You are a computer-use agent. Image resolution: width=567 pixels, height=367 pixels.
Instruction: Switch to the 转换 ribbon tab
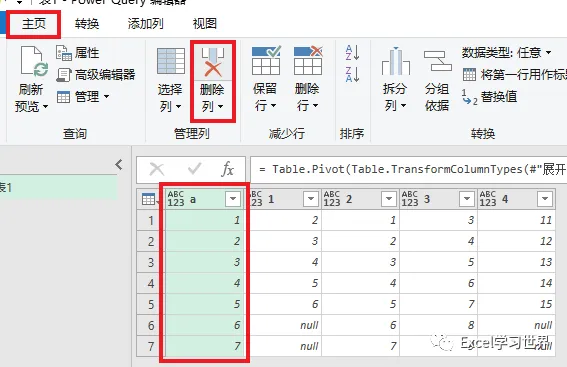pyautogui.click(x=87, y=24)
